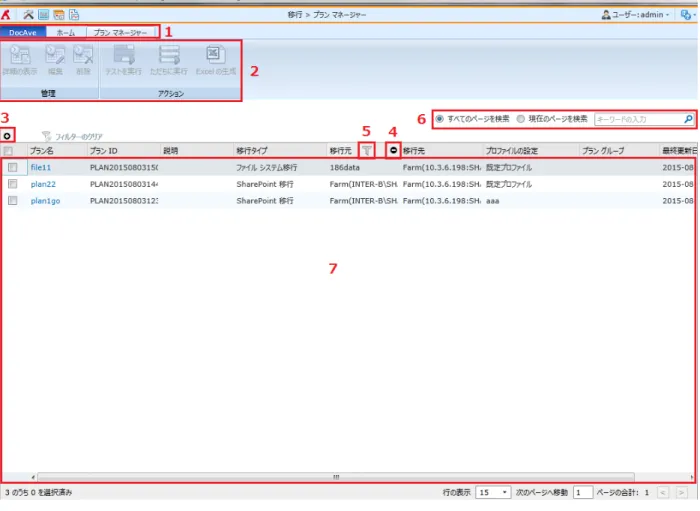Sort by the プロファイルの設定 column header
This screenshot has width=700, height=511.
[512, 151]
